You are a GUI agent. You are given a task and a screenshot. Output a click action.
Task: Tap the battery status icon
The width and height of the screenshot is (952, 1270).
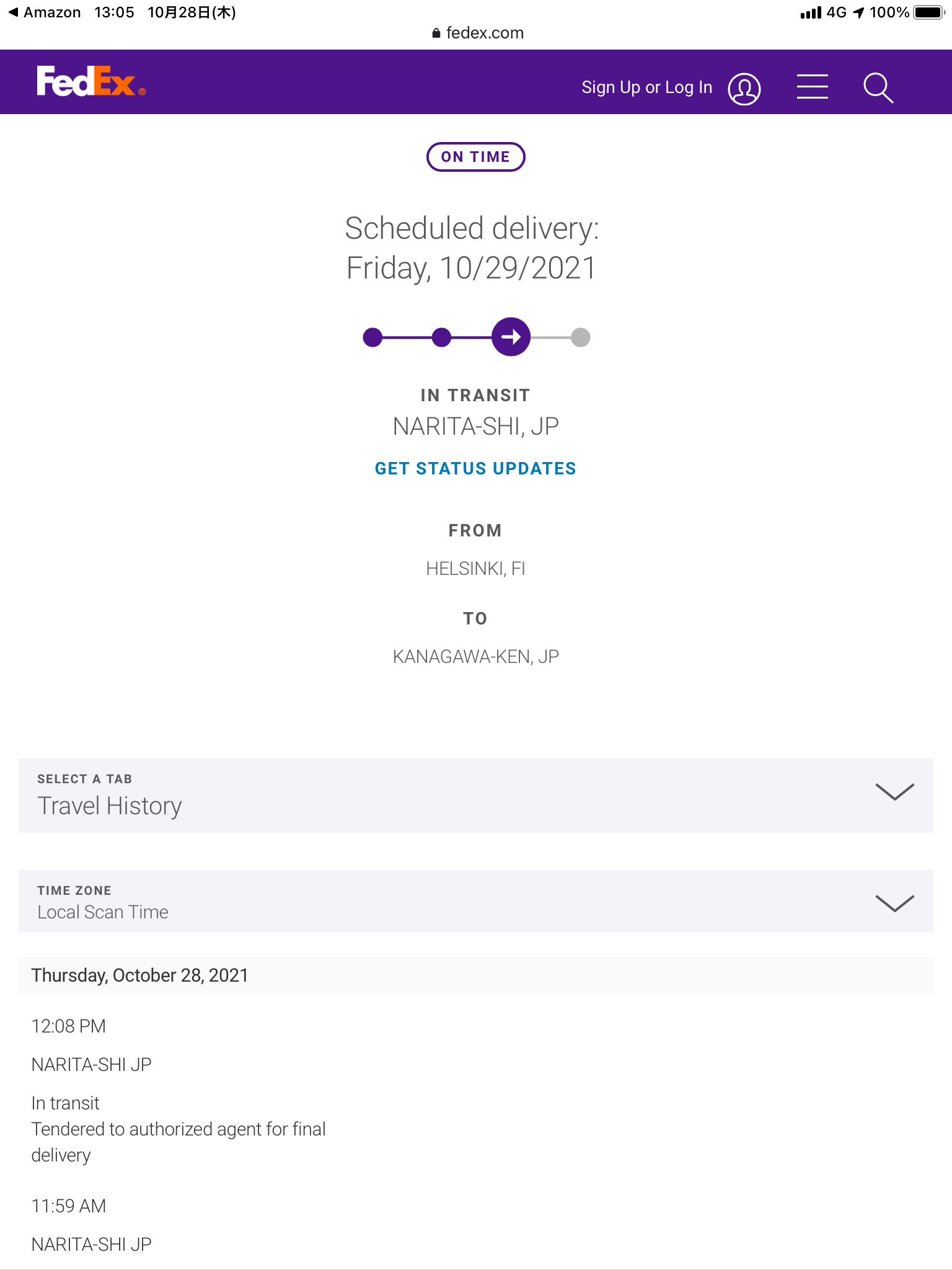(928, 12)
